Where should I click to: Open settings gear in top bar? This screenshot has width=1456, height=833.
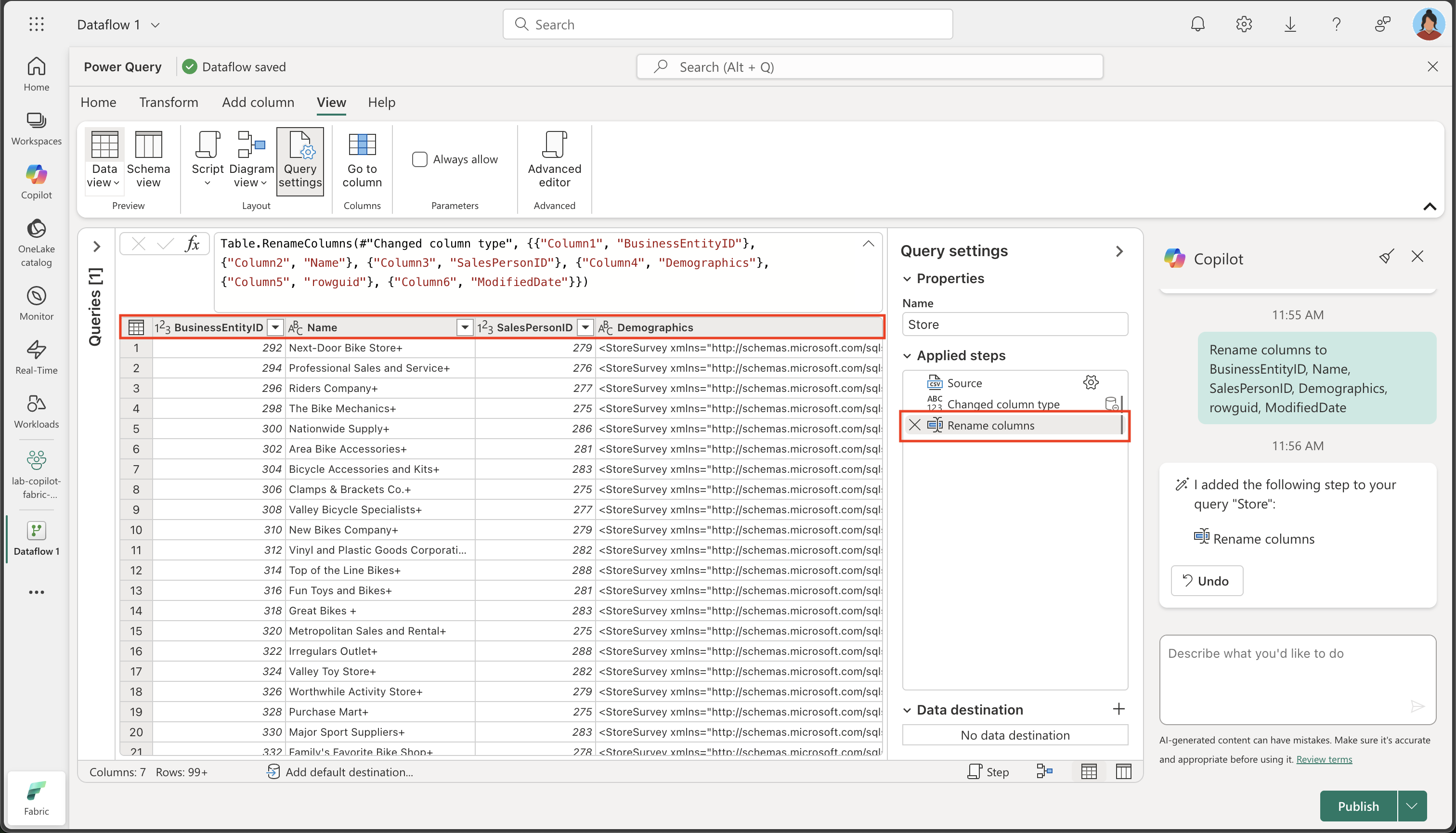tap(1244, 24)
